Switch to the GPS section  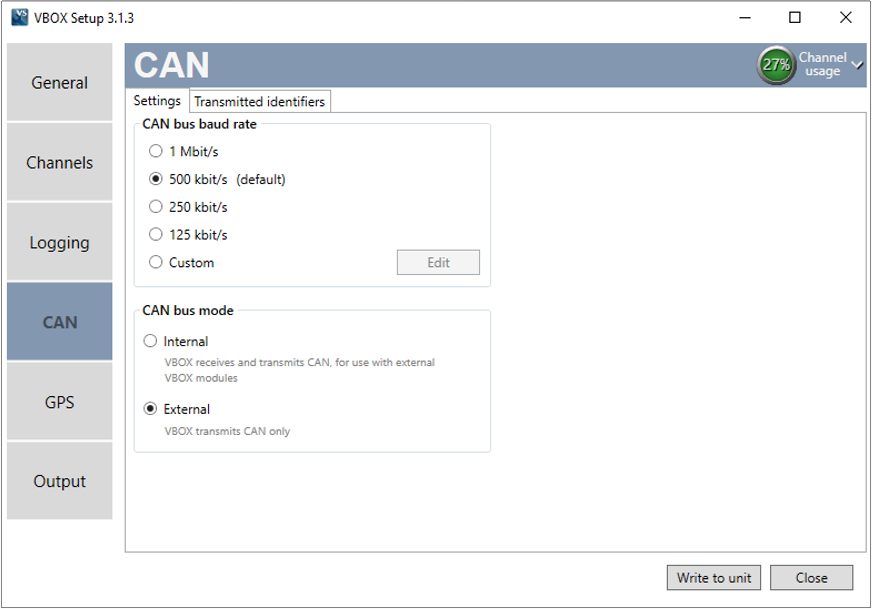tap(60, 402)
